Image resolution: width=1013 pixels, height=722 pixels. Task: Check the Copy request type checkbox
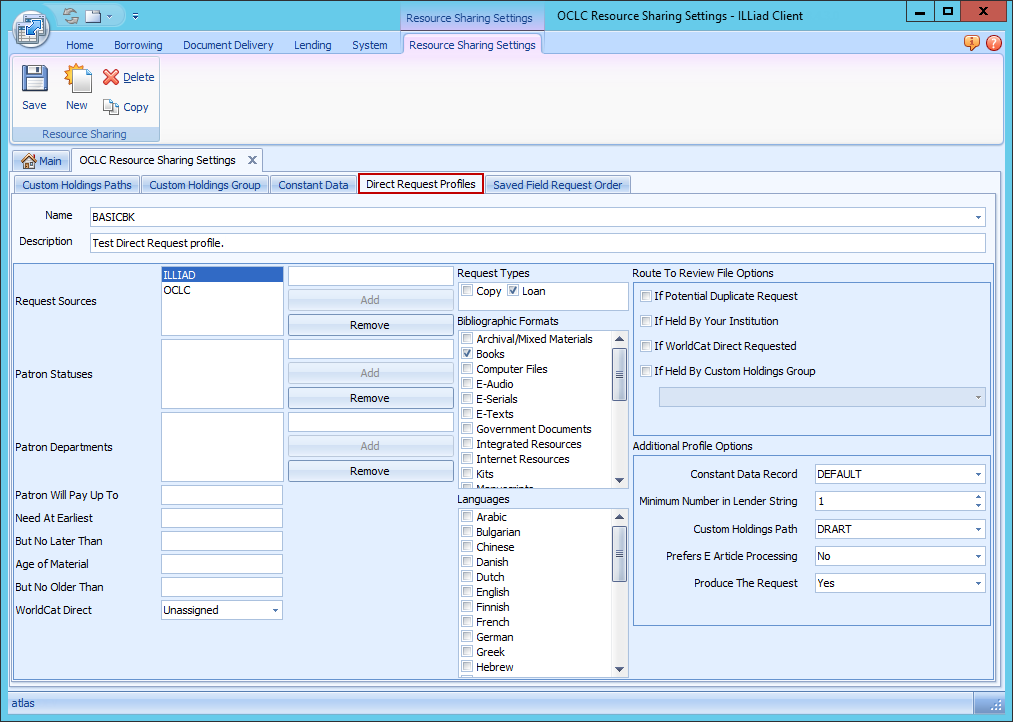[x=467, y=291]
